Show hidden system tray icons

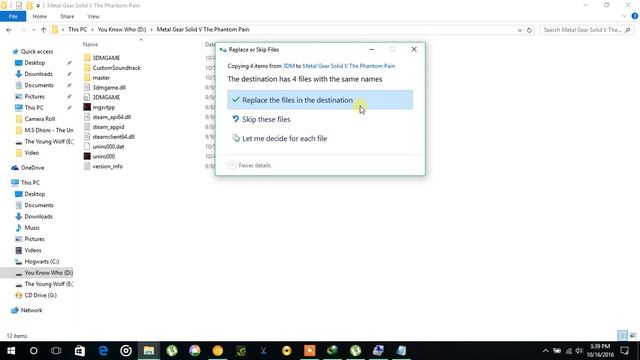[x=545, y=351]
